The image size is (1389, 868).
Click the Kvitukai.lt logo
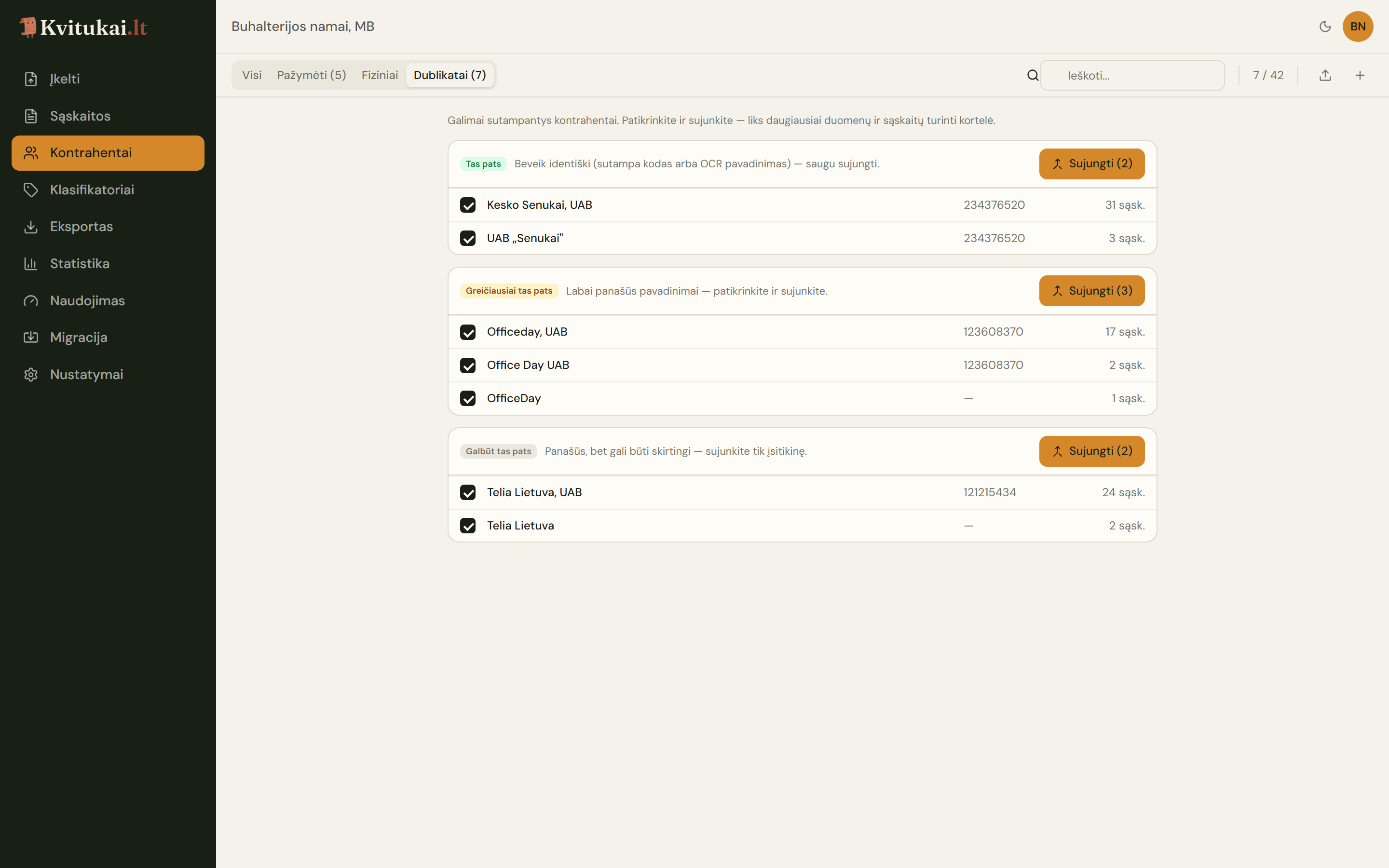83,27
